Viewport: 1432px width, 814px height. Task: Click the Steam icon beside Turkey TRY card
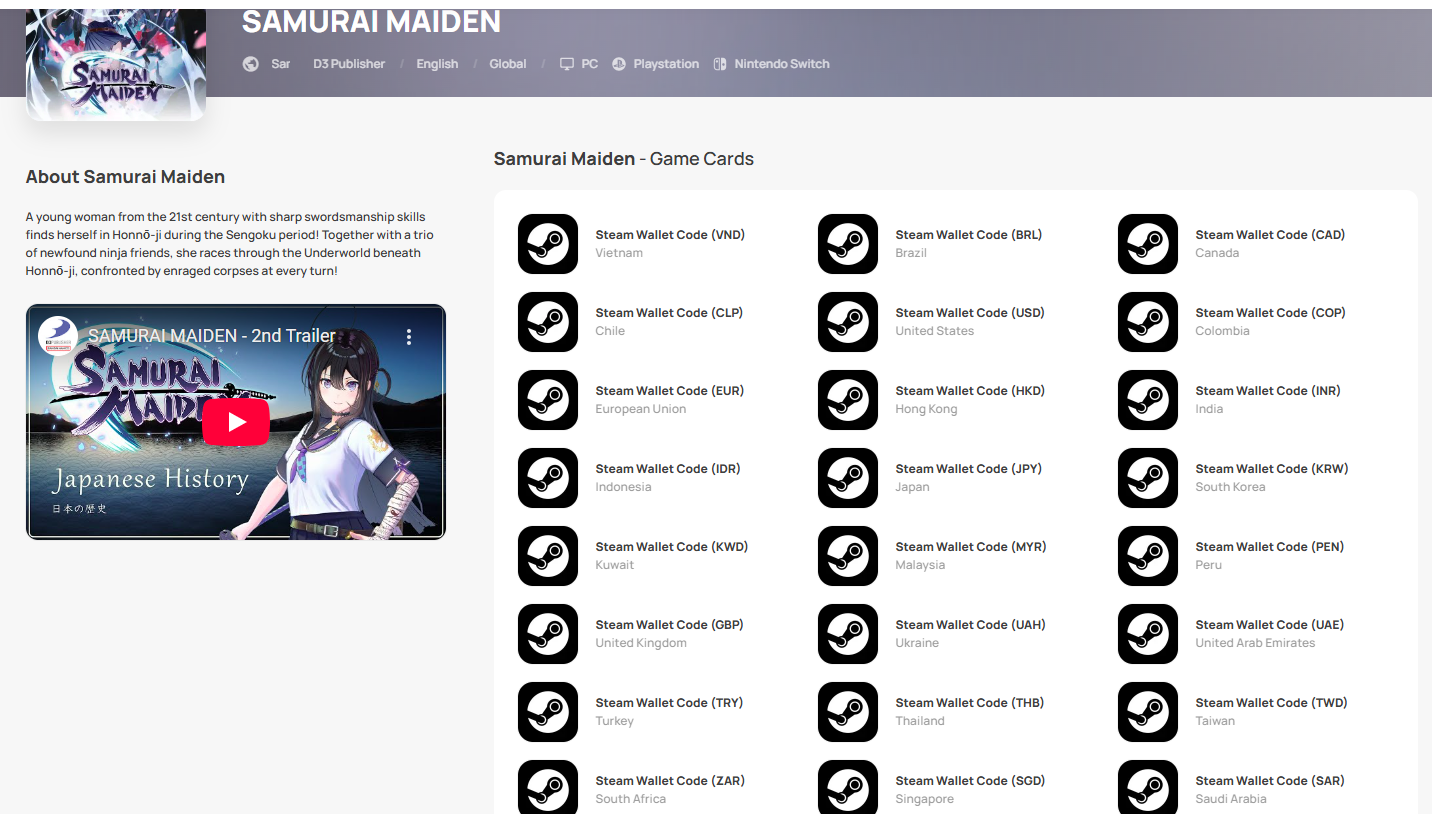coord(548,712)
